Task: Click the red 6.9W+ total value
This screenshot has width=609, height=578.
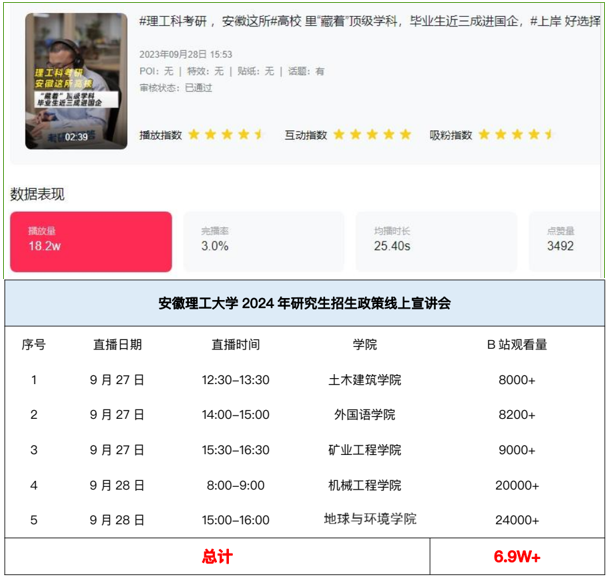Action: click(518, 556)
